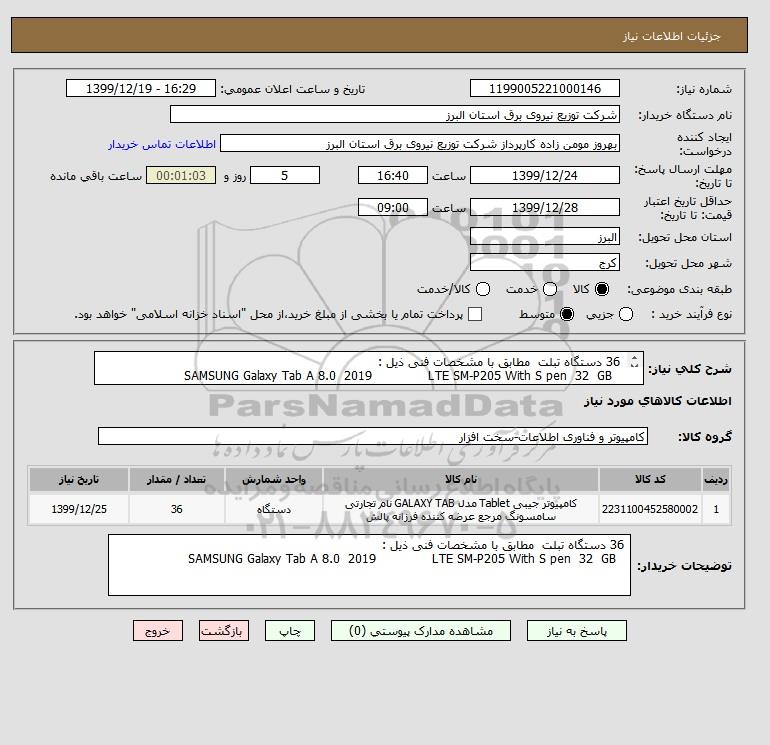Click the چاپ print button
This screenshot has width=770, height=745.
290,631
